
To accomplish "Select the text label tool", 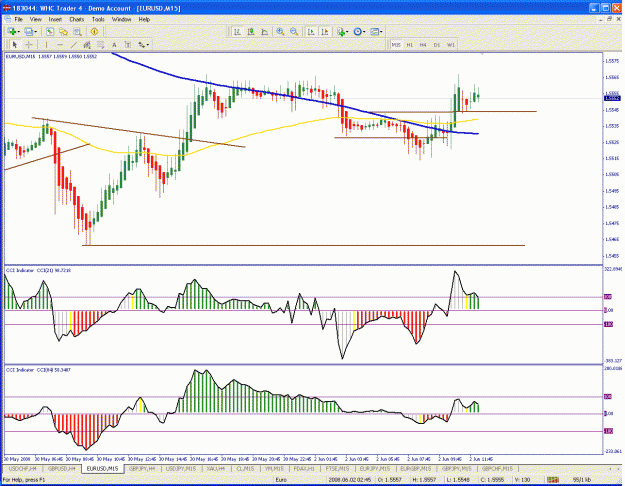I will coord(128,45).
